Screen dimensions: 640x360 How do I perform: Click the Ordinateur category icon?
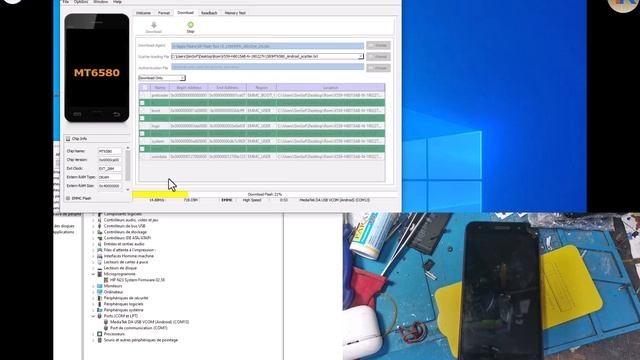click(99, 292)
